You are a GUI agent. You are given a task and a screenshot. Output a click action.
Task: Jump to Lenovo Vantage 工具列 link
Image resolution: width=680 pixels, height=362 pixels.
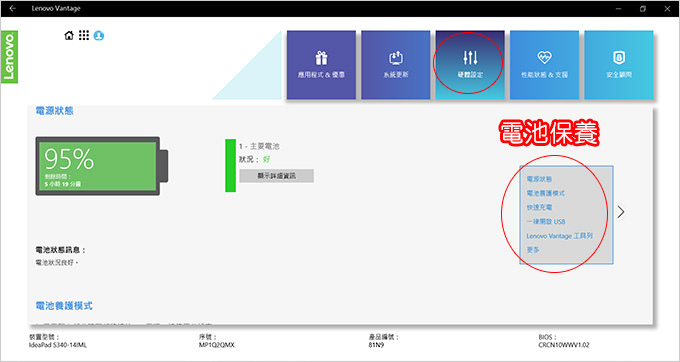coord(559,236)
